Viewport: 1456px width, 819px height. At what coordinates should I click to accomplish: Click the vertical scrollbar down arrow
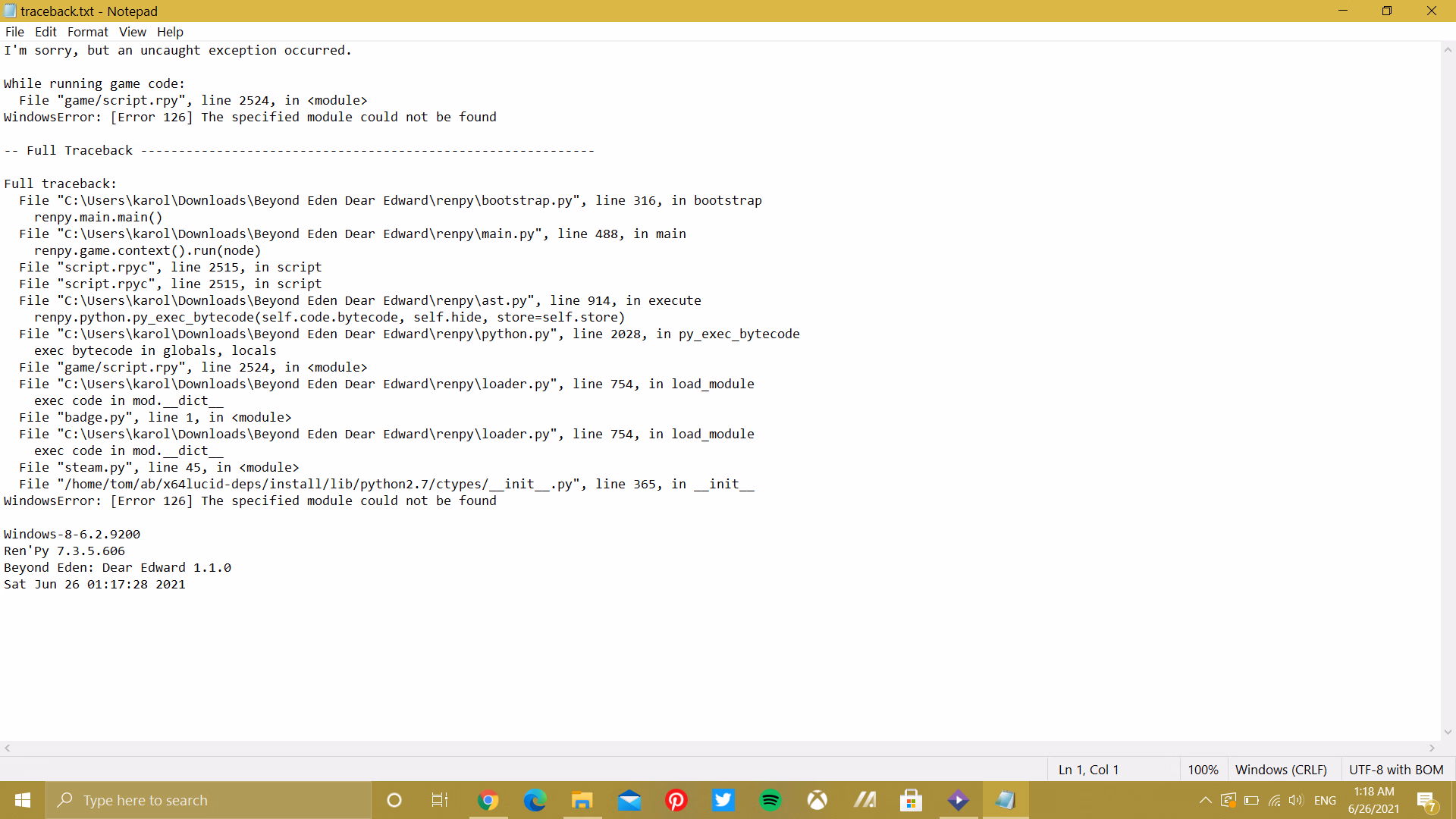pyautogui.click(x=1448, y=733)
